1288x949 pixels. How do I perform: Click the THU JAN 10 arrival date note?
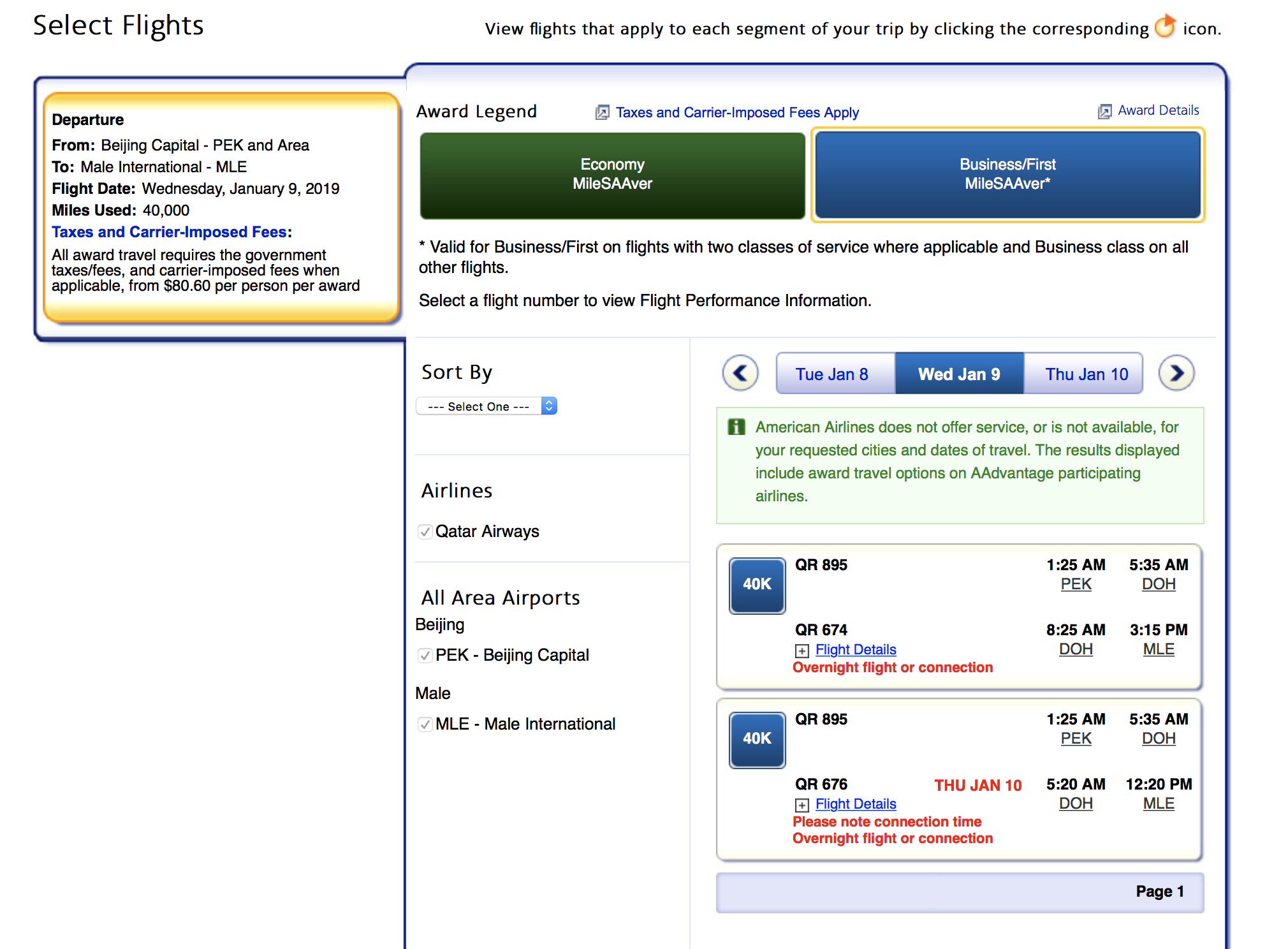[x=978, y=786]
